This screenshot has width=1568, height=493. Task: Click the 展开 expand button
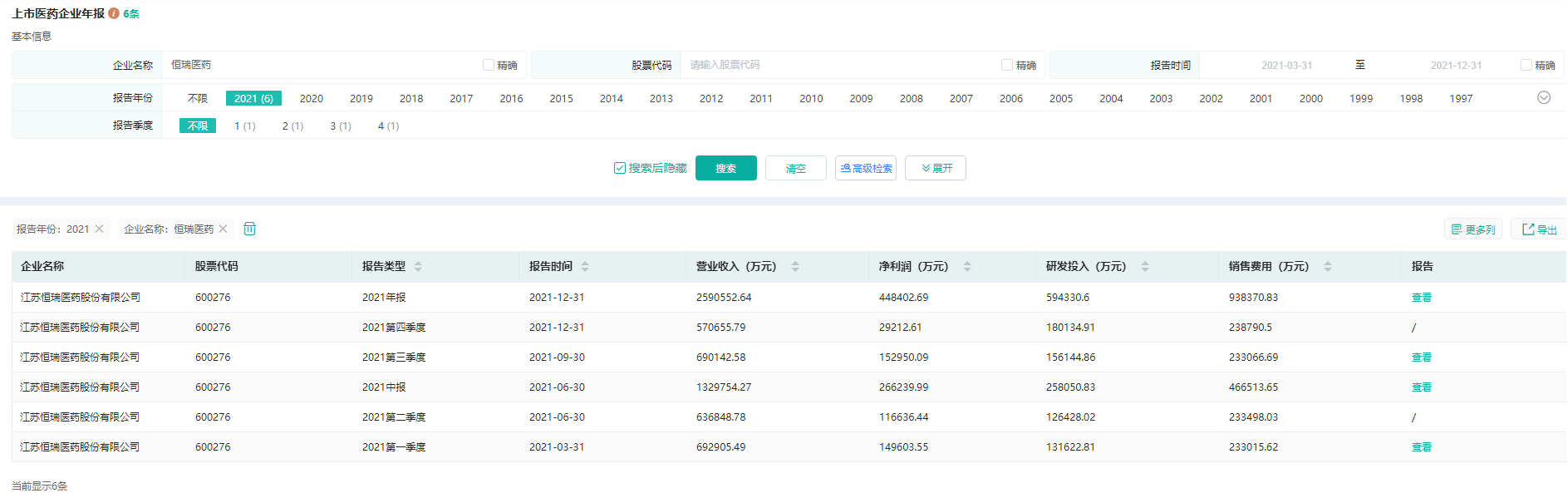[x=936, y=168]
